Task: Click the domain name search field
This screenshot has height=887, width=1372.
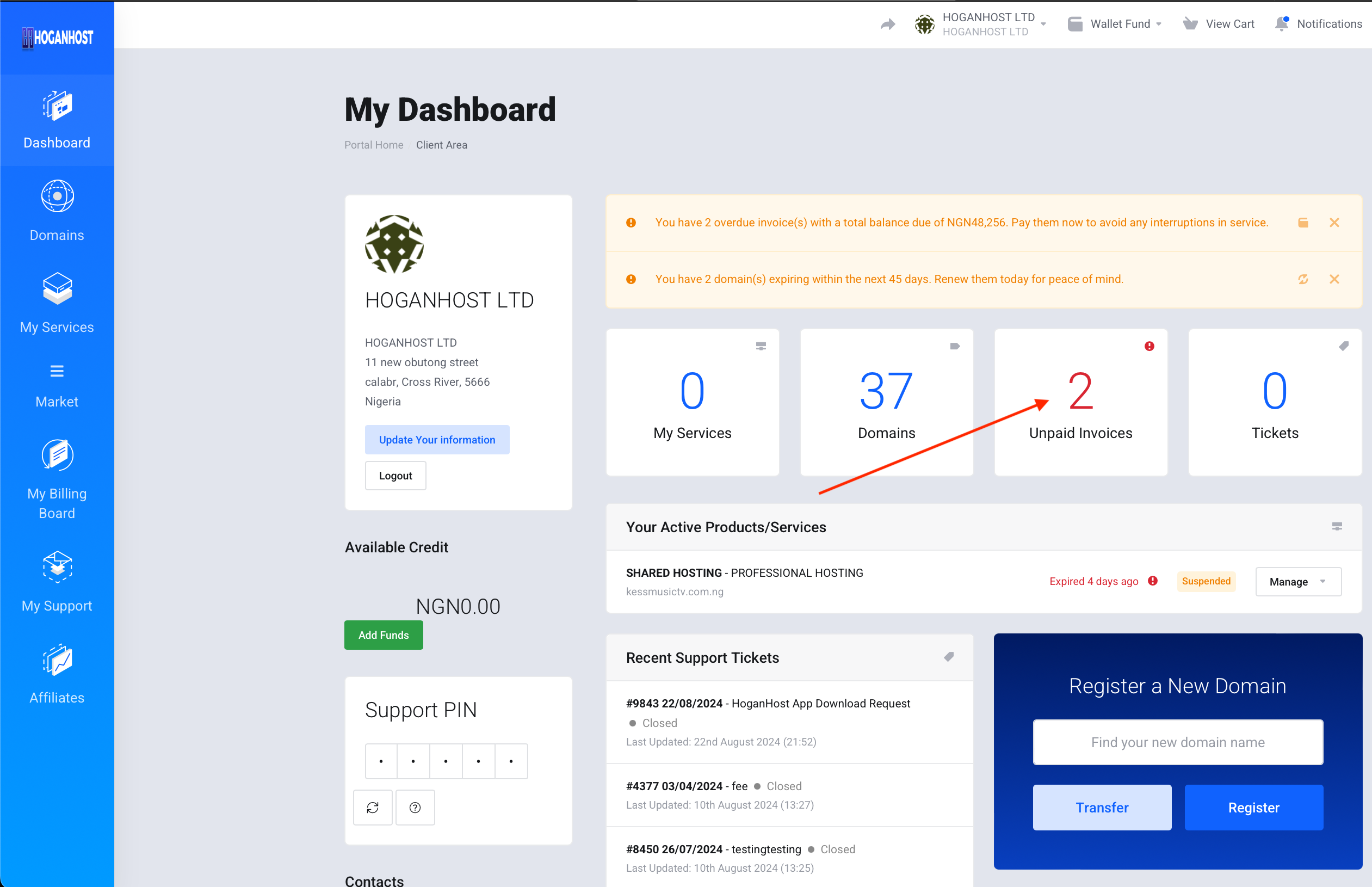Action: click(x=1177, y=742)
